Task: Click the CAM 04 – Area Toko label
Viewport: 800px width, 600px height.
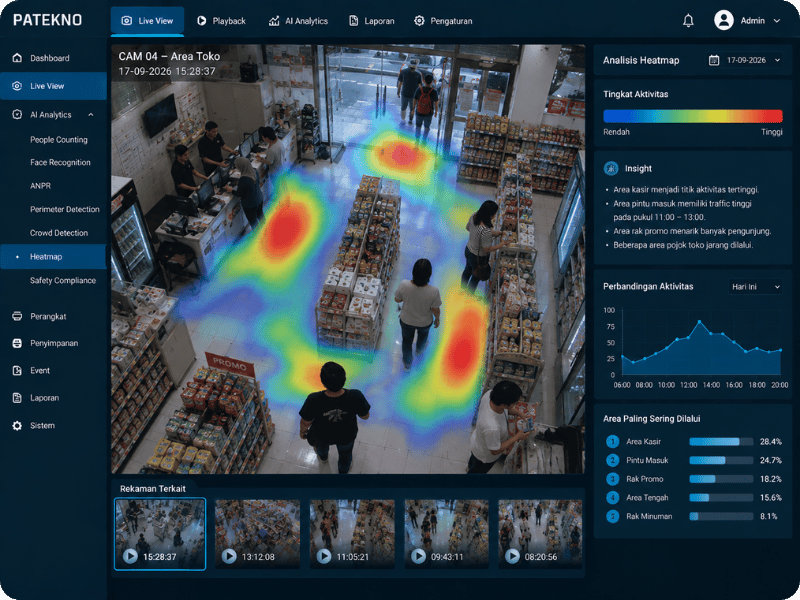Action: point(169,57)
